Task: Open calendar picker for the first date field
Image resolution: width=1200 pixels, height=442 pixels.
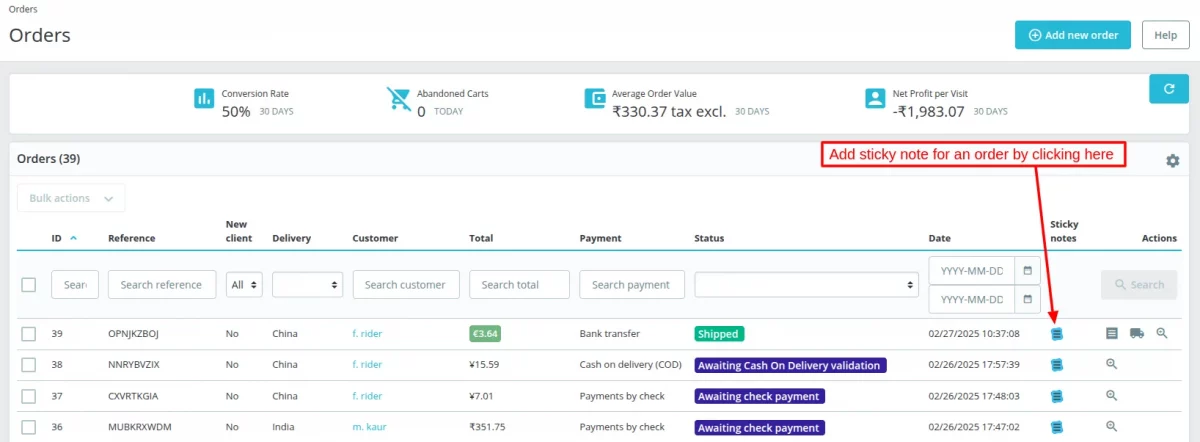Action: click(1027, 270)
